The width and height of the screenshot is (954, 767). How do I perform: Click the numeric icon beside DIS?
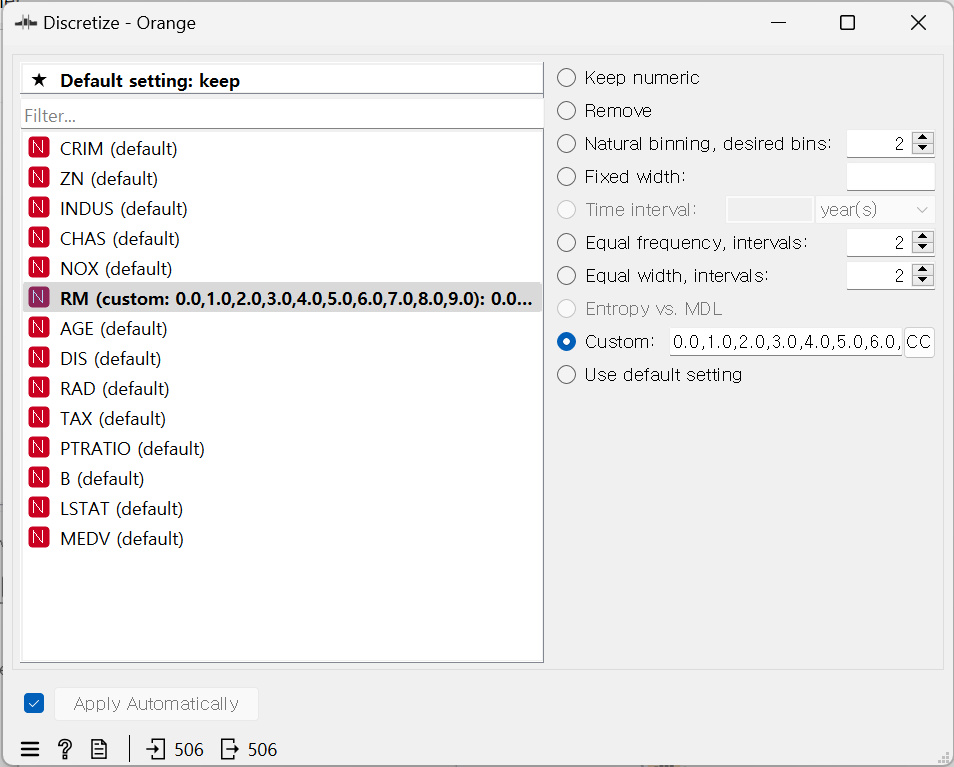(39, 358)
